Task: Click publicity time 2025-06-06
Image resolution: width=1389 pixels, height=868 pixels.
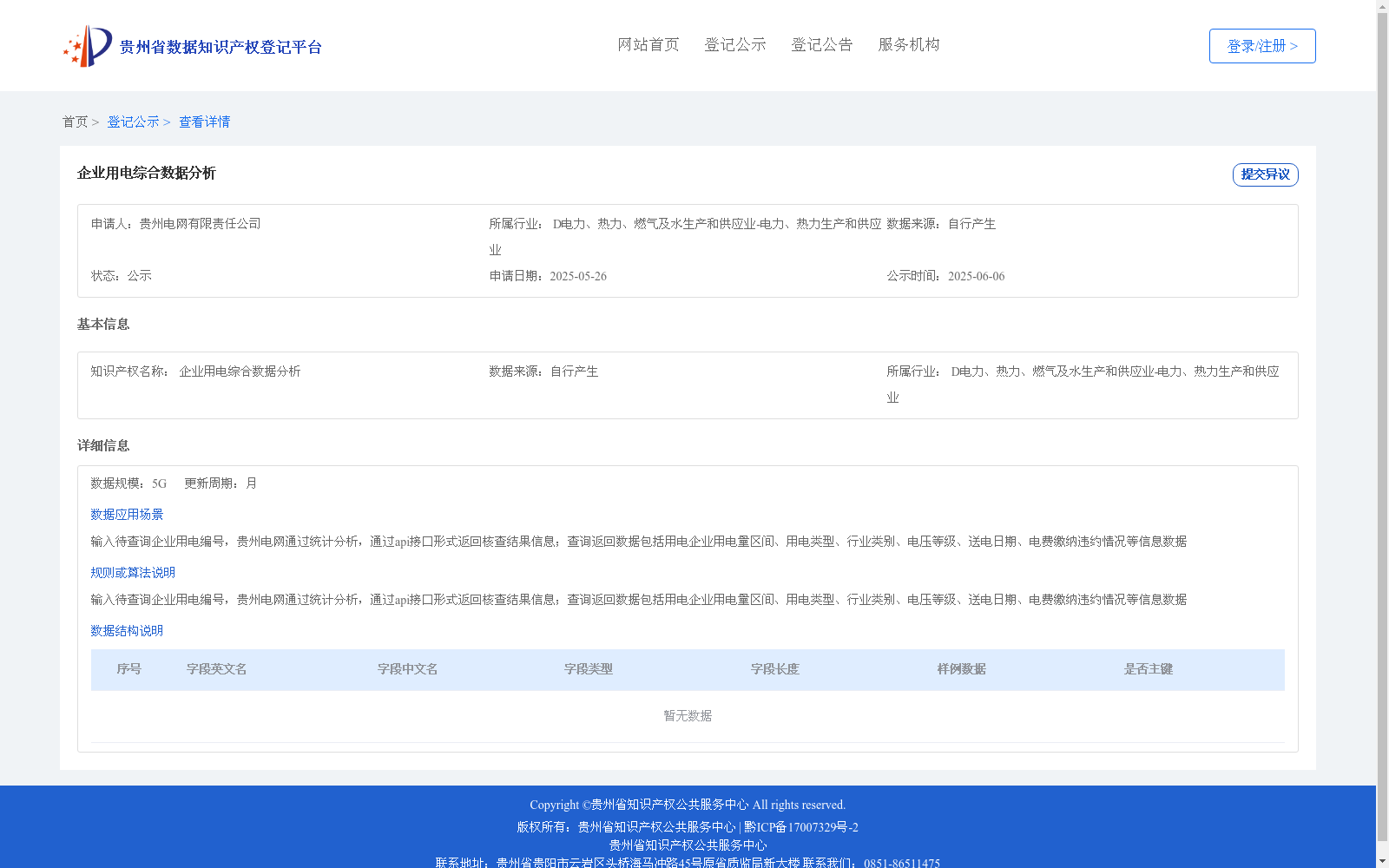Action: [977, 276]
